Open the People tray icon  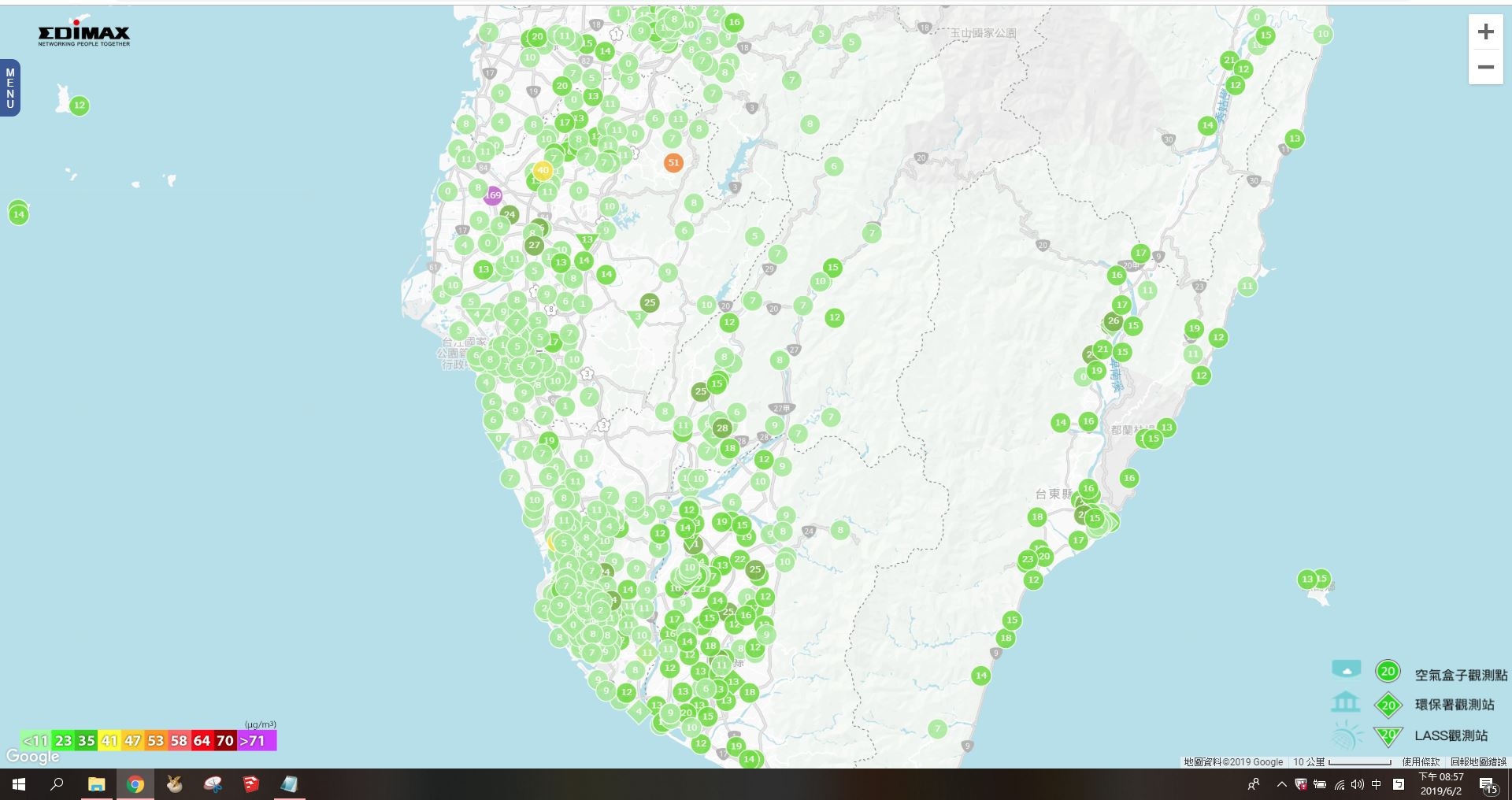click(x=1254, y=784)
